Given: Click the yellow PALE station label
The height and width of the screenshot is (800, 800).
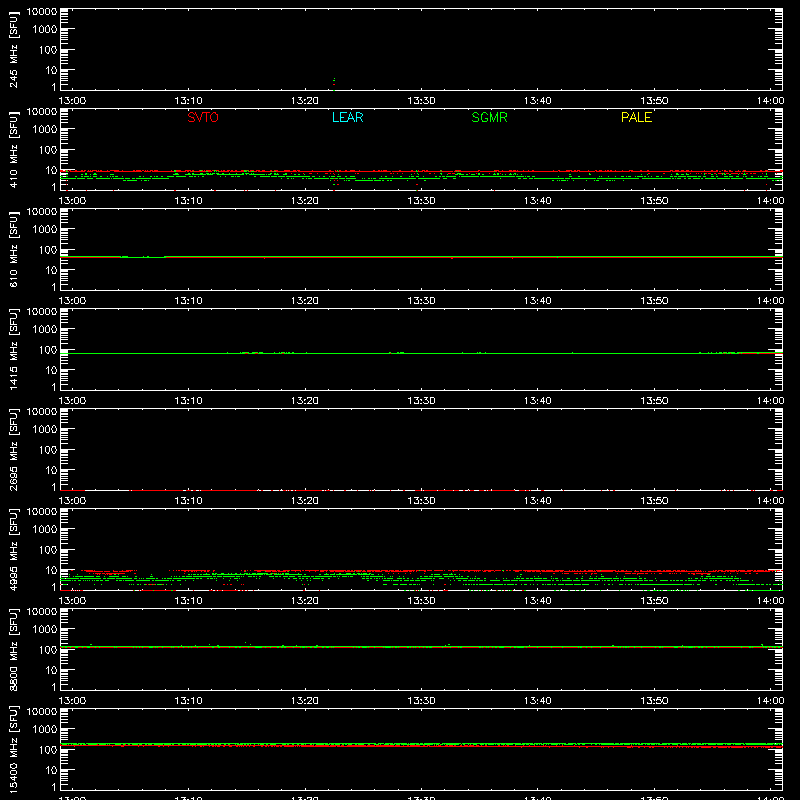Looking at the screenshot, I should (x=636, y=117).
